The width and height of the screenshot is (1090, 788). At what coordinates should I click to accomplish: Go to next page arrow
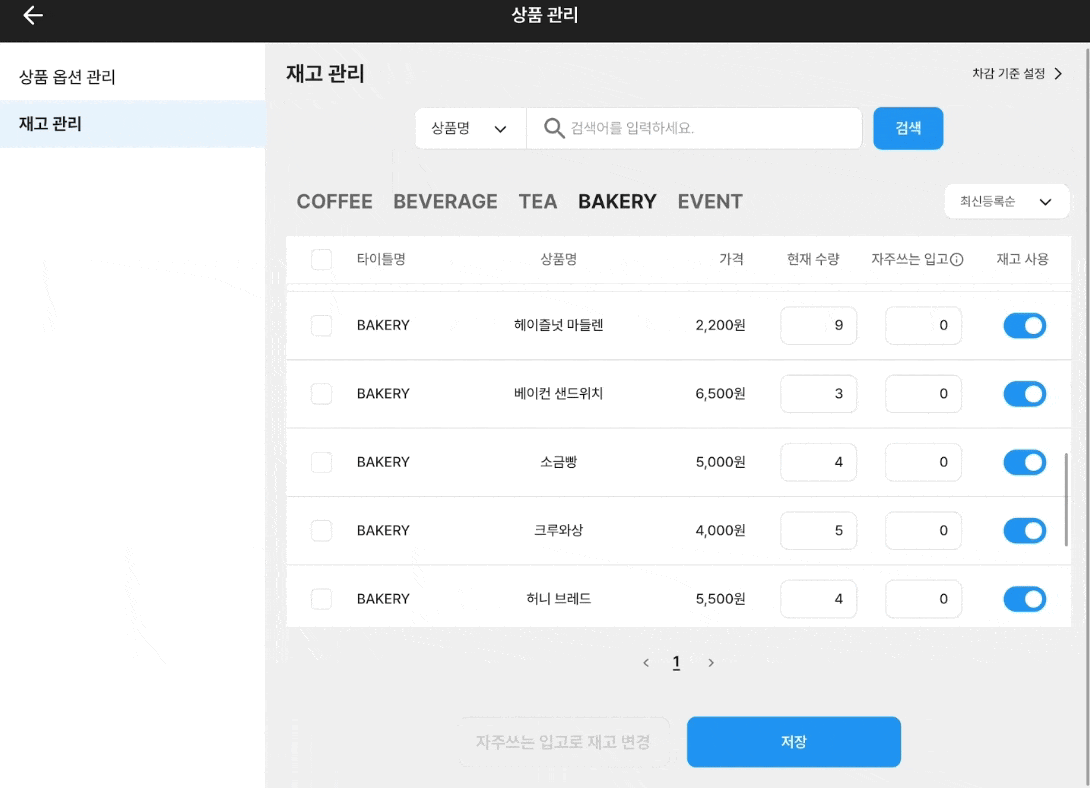tap(711, 663)
